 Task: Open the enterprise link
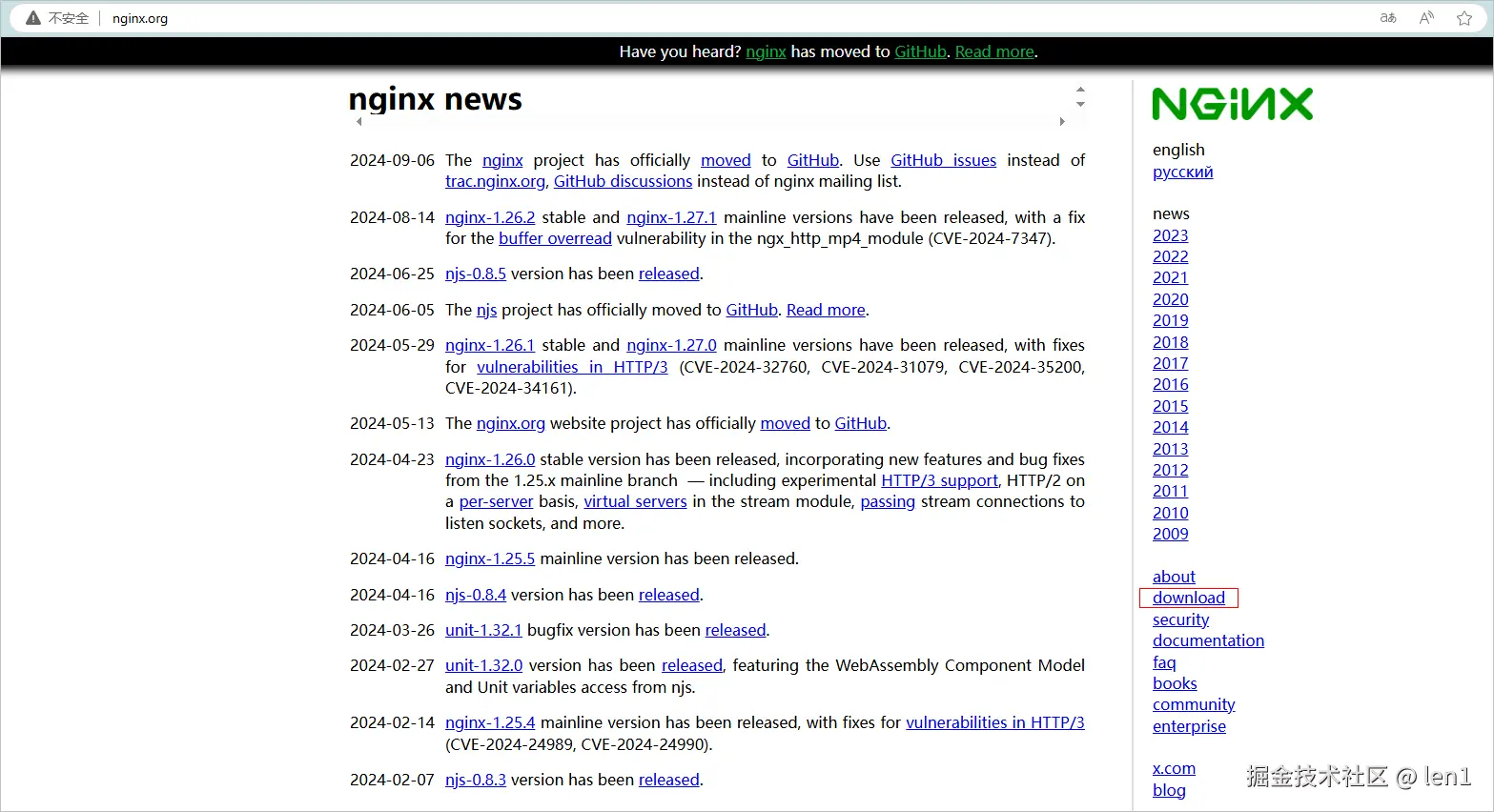click(1189, 726)
